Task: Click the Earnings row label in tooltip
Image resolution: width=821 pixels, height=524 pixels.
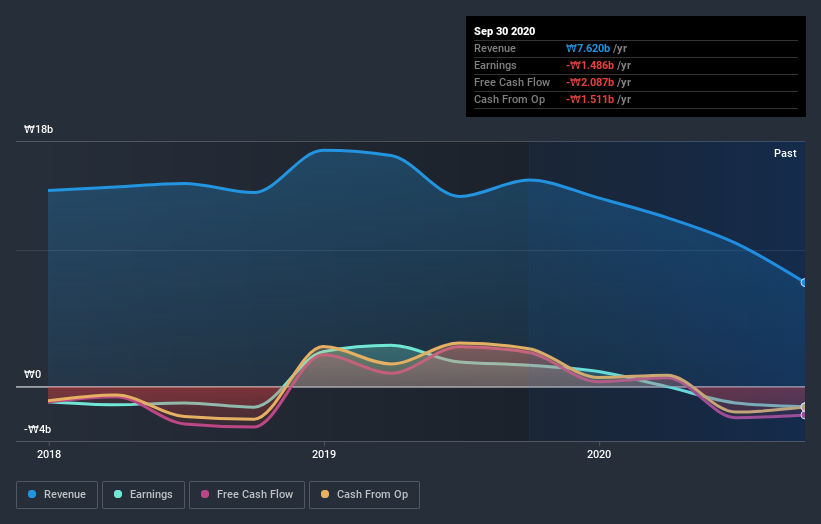Action: [495, 65]
